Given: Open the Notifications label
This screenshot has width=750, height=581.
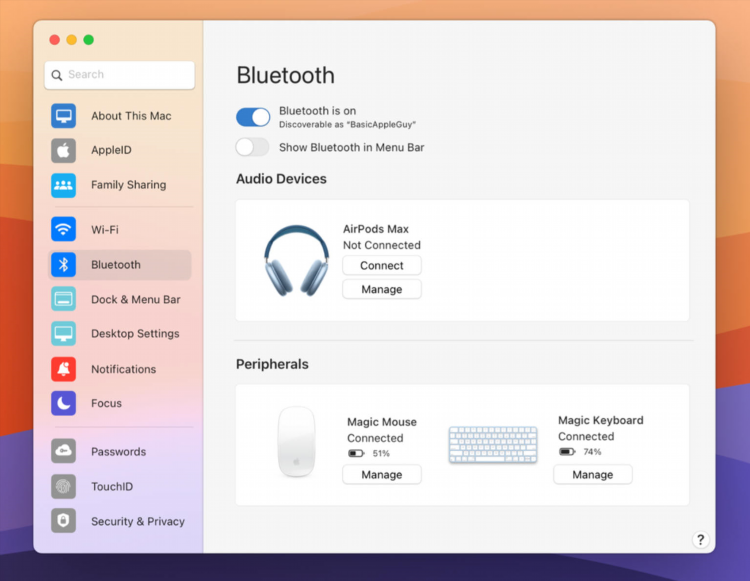Looking at the screenshot, I should click(123, 369).
